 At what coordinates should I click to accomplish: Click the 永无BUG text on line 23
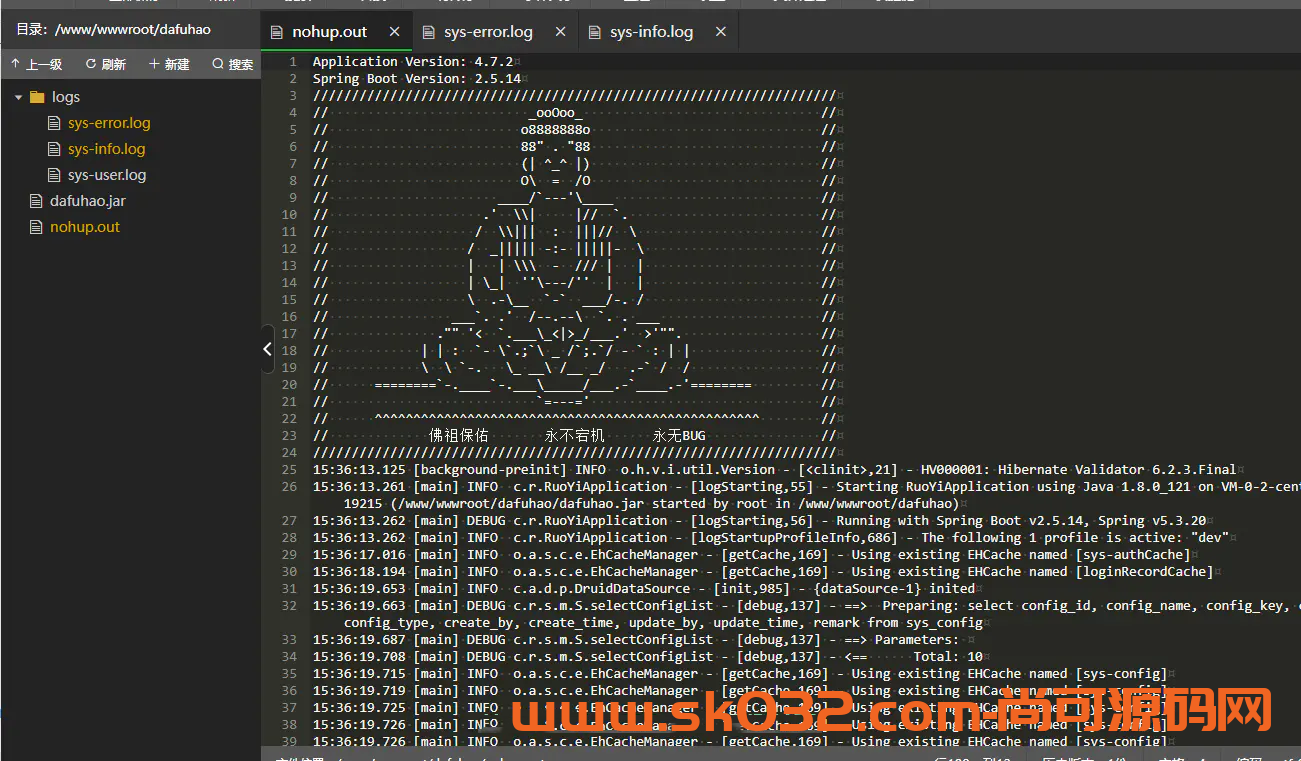point(679,435)
